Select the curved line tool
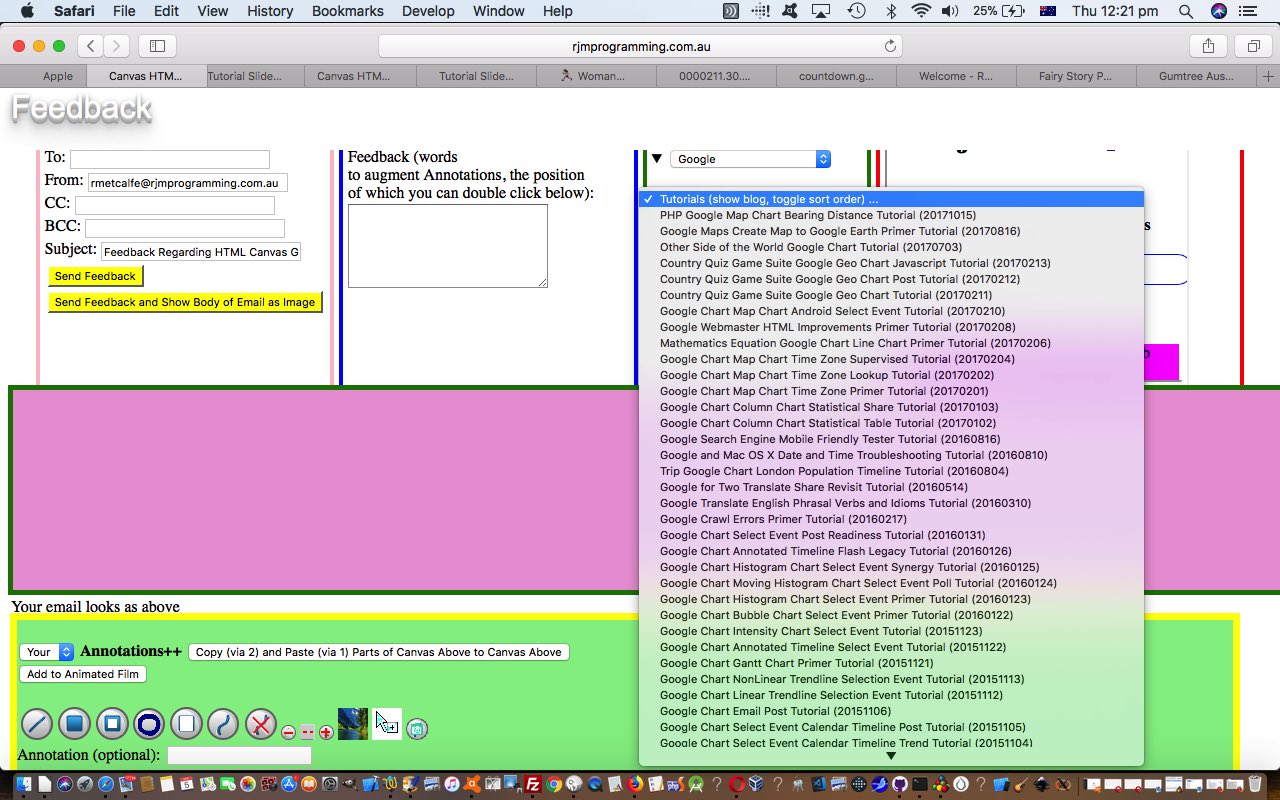This screenshot has height=800, width=1280. tap(223, 723)
